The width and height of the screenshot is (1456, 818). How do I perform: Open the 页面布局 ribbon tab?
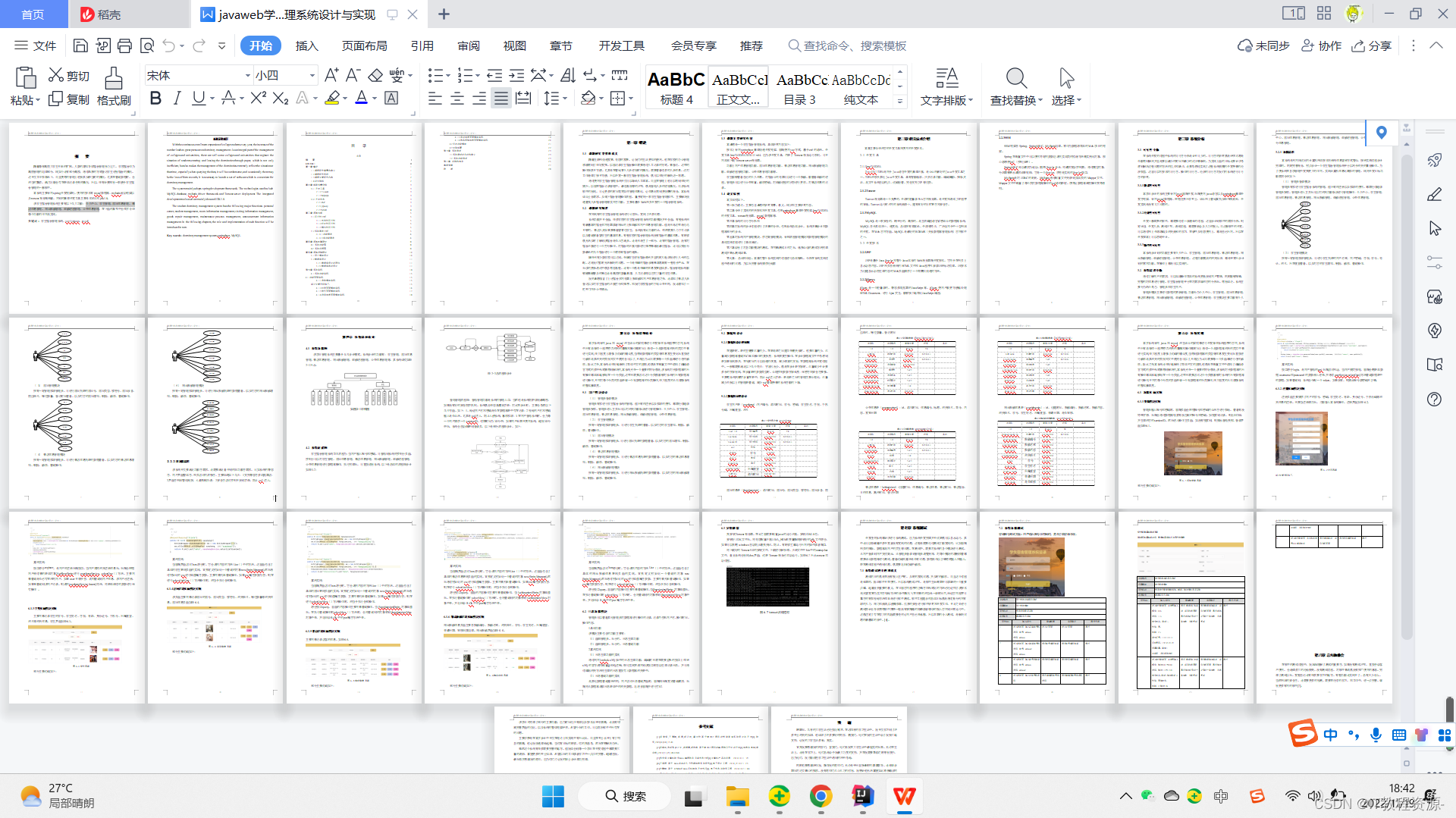[x=364, y=46]
